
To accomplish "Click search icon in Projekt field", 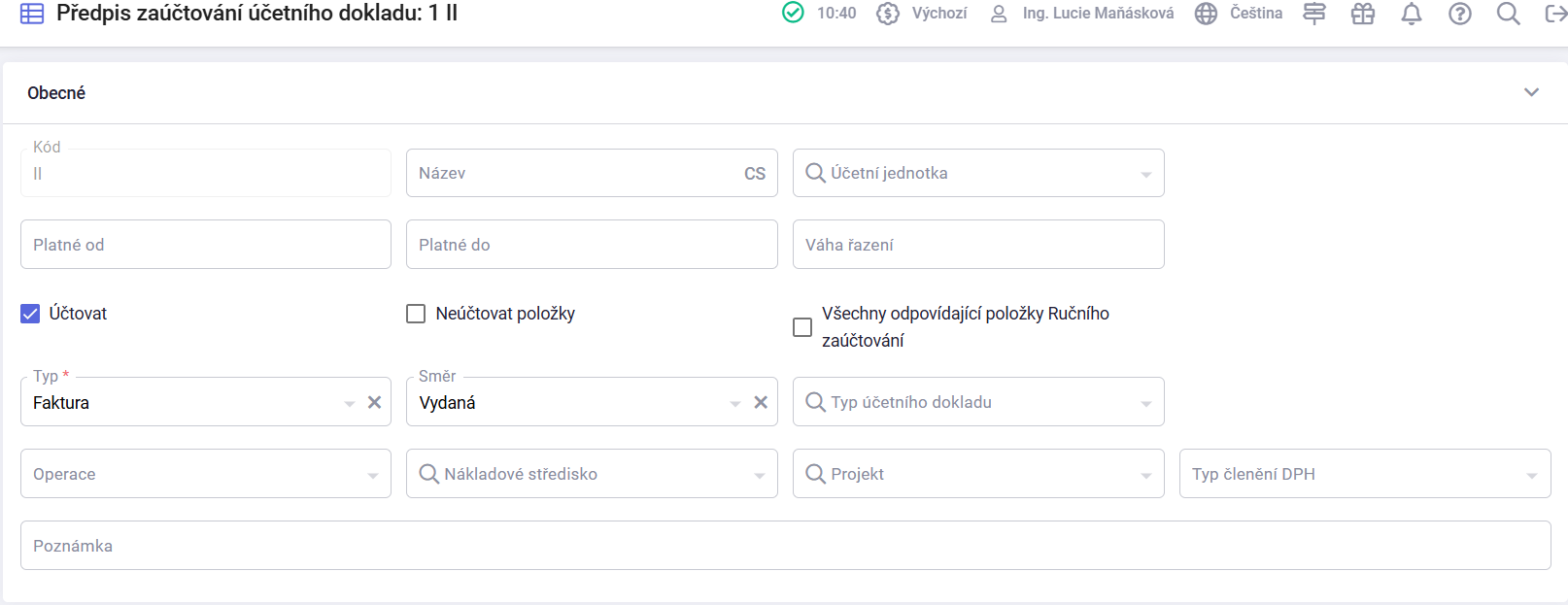I will pyautogui.click(x=815, y=474).
